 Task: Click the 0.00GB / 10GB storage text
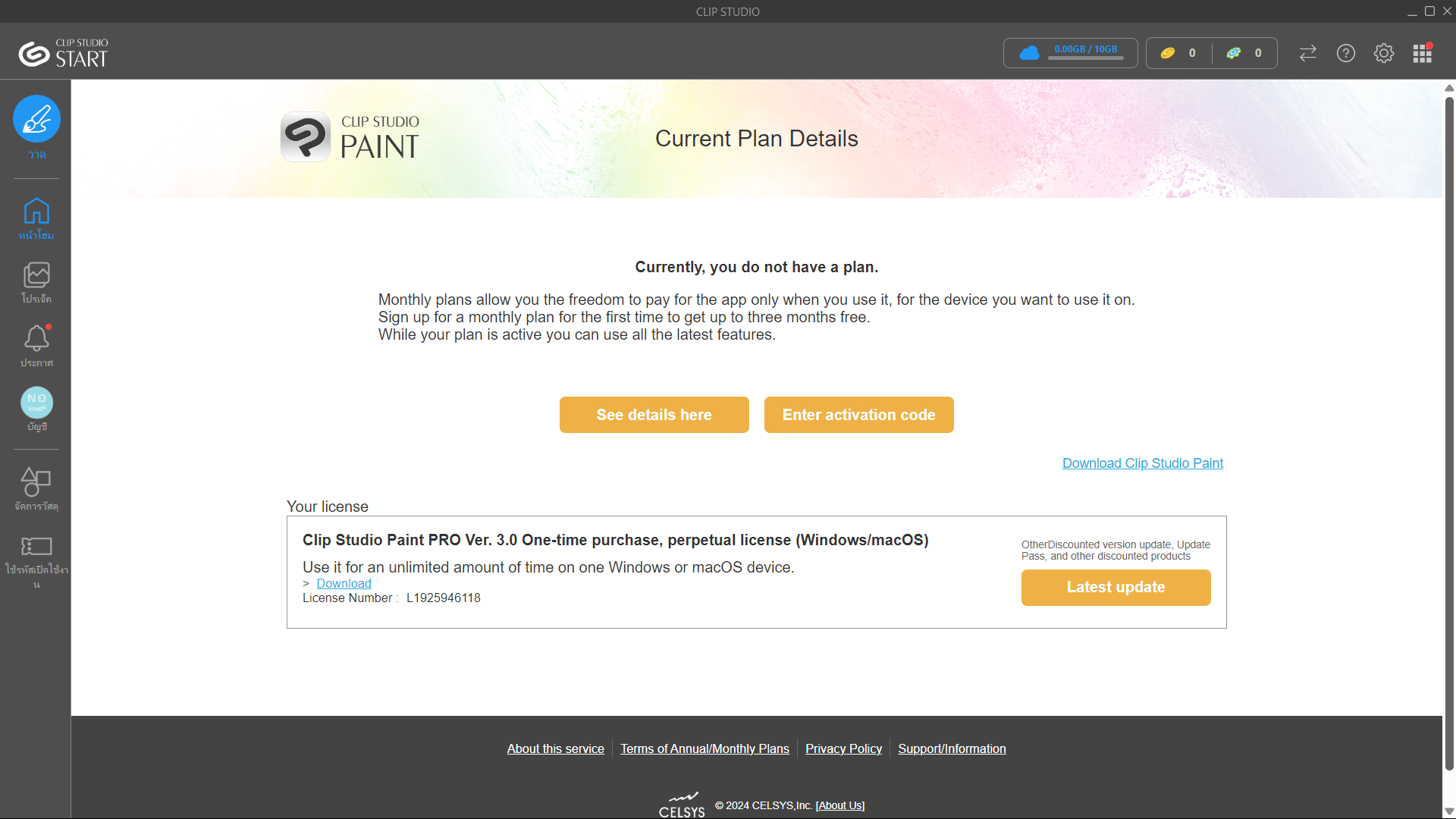tap(1085, 49)
